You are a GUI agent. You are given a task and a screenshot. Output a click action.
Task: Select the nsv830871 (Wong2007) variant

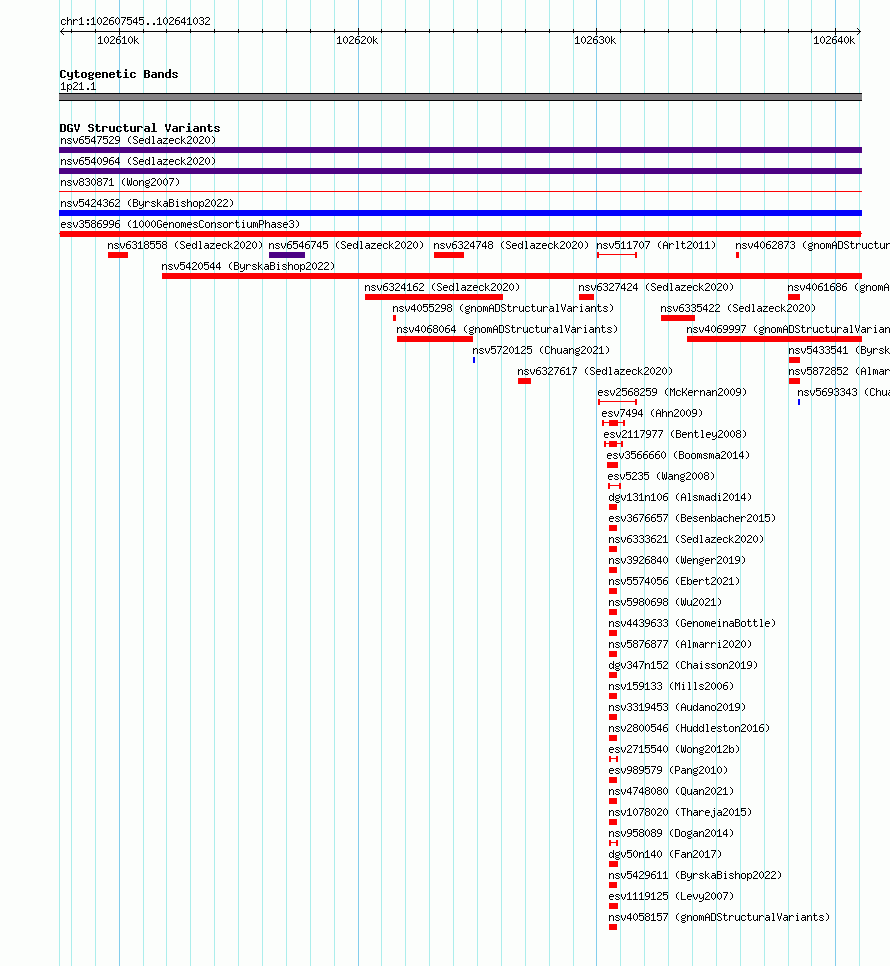120,182
